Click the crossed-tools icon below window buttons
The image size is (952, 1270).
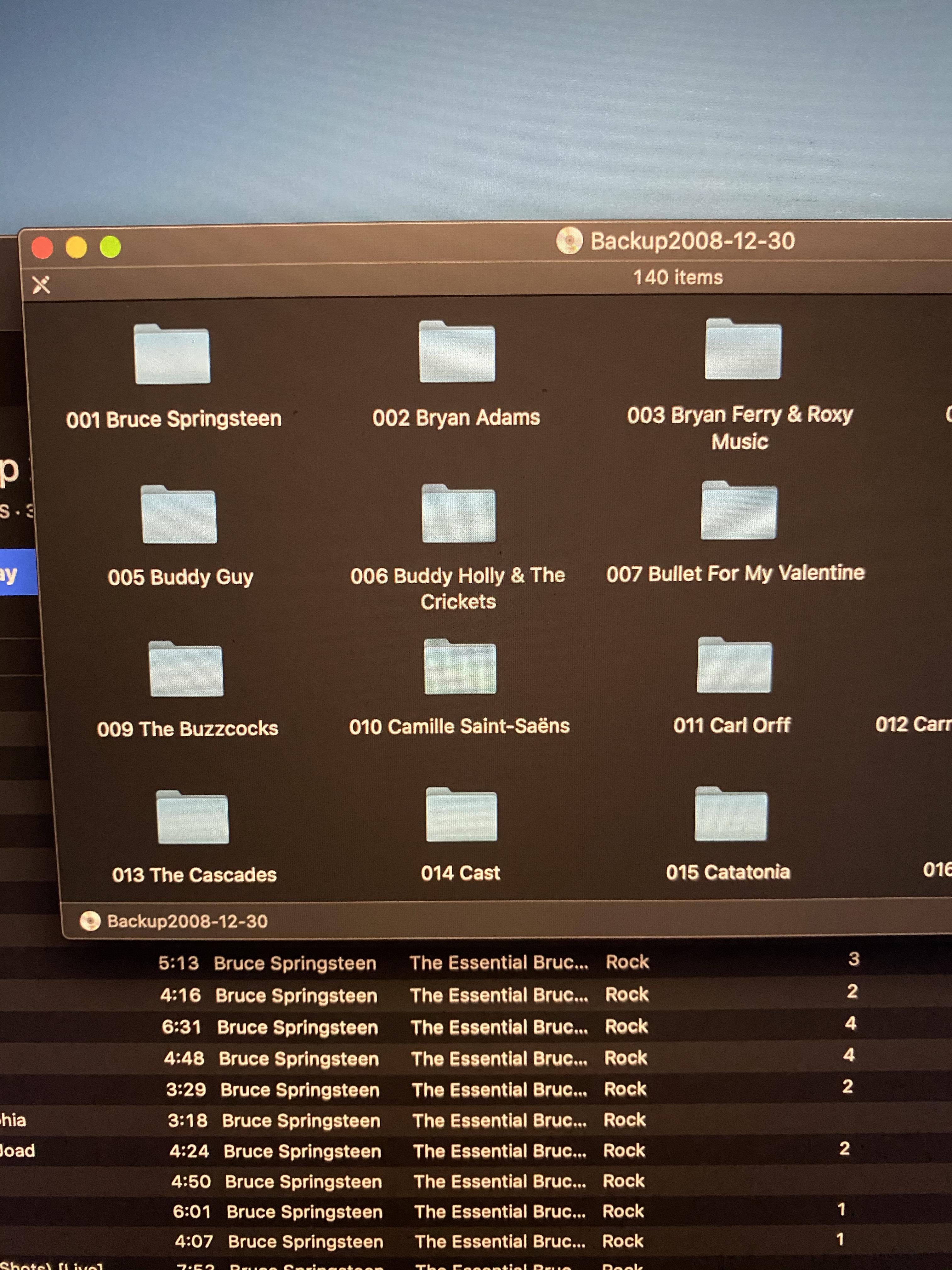click(x=41, y=284)
